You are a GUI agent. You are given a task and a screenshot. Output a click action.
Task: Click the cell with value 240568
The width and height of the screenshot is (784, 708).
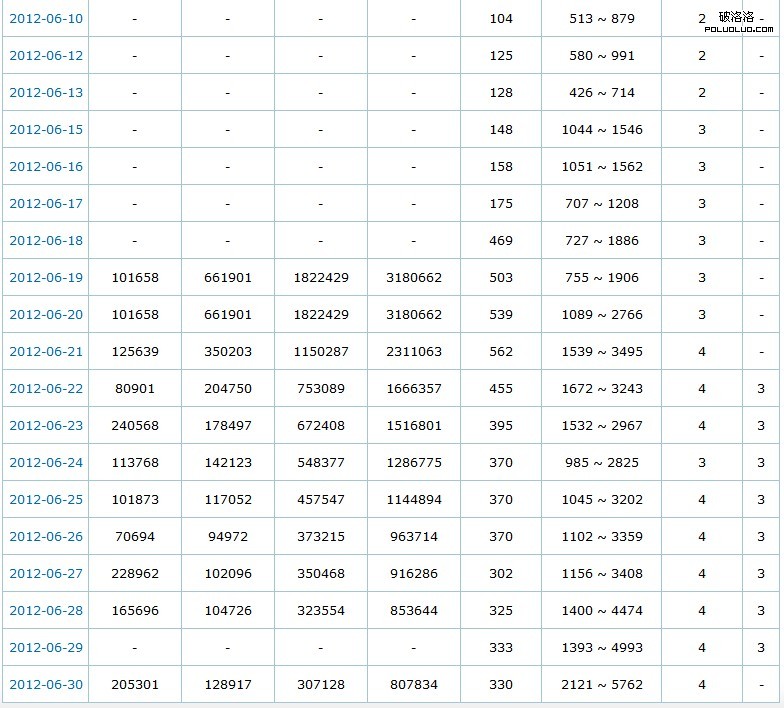click(x=134, y=426)
